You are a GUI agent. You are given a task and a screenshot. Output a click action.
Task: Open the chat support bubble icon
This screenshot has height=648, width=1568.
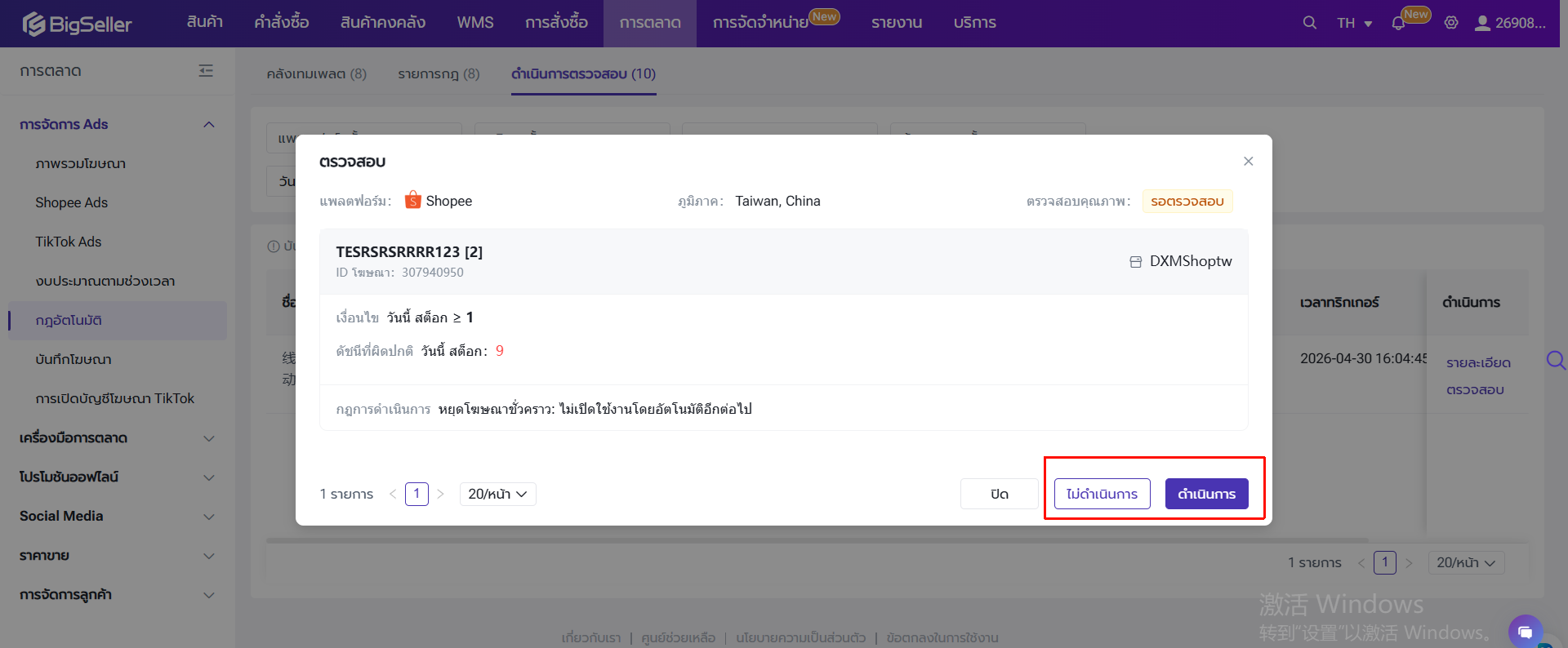1525,632
